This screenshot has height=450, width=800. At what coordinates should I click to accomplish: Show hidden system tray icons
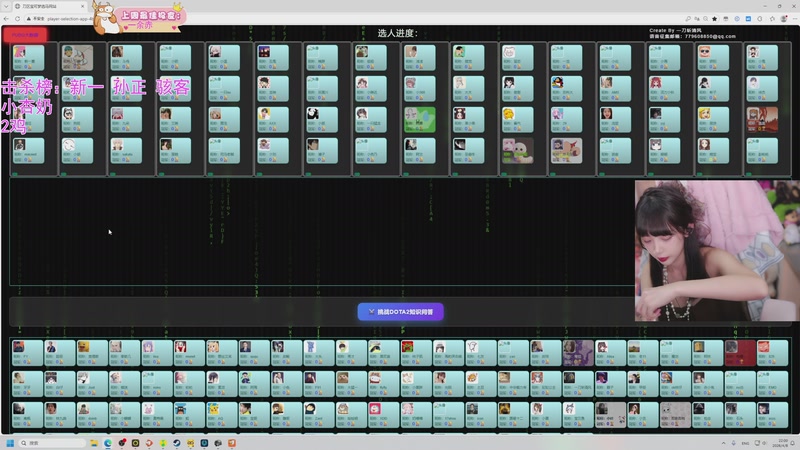click(x=723, y=443)
